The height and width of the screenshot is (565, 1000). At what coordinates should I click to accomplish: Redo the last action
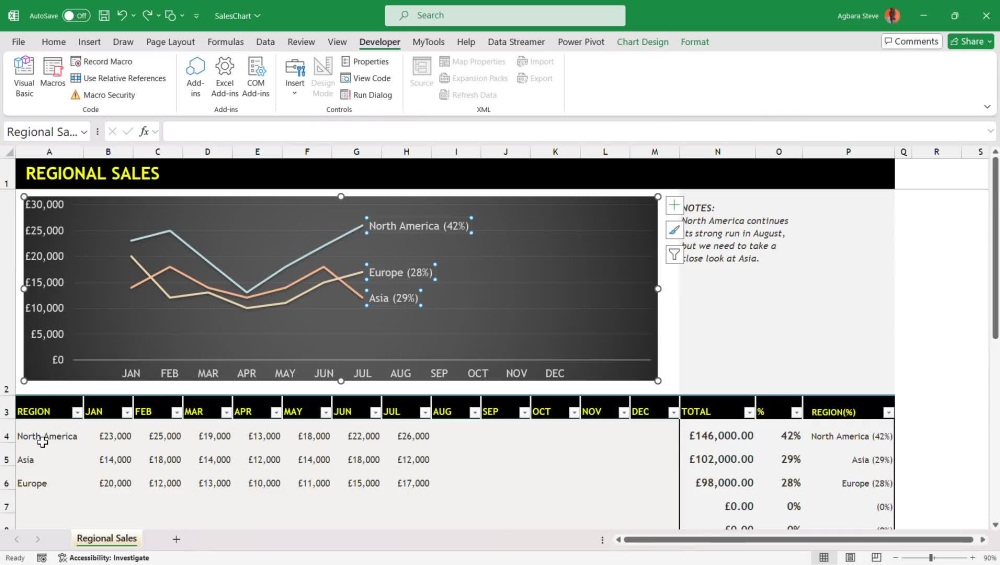(147, 15)
